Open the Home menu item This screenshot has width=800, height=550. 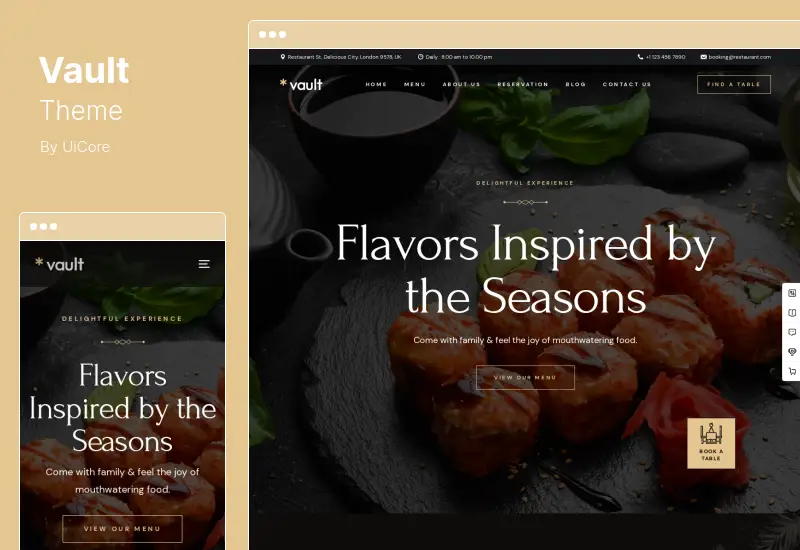376,84
